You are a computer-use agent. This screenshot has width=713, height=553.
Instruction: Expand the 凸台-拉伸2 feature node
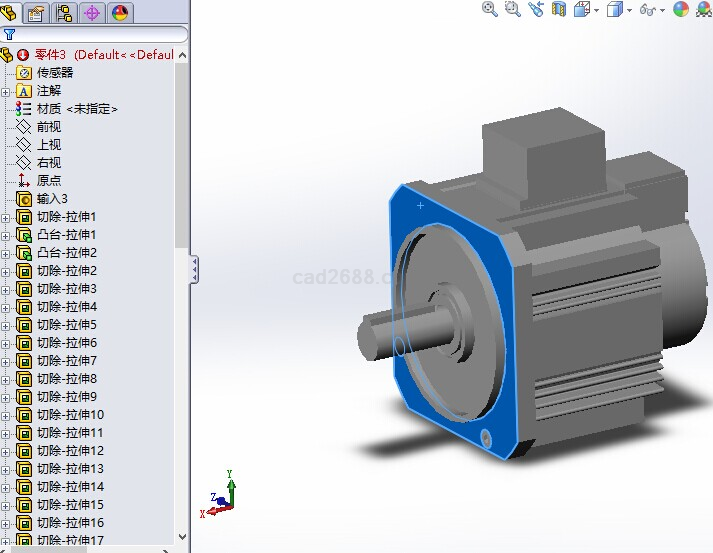(x=6, y=254)
